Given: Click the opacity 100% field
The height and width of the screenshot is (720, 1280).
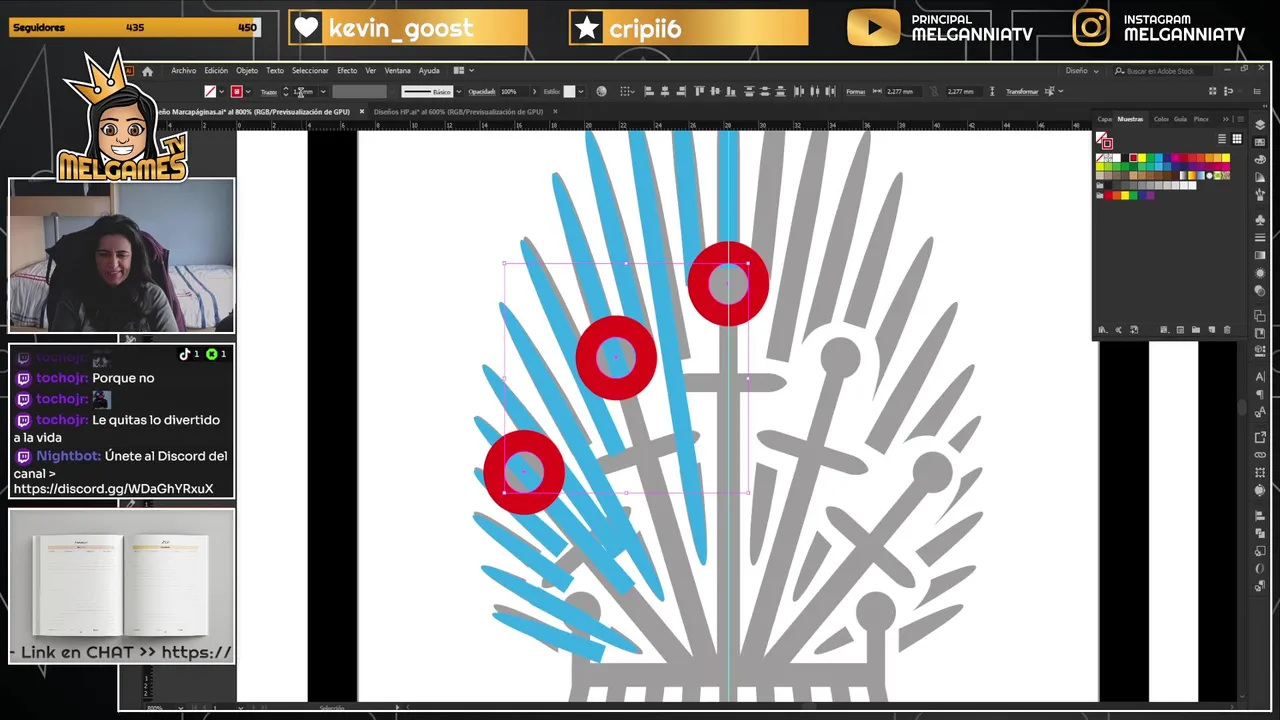Looking at the screenshot, I should 512,91.
